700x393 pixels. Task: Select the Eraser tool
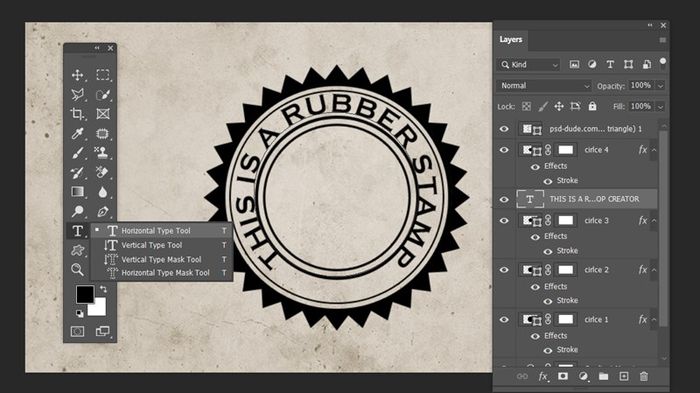coord(102,172)
